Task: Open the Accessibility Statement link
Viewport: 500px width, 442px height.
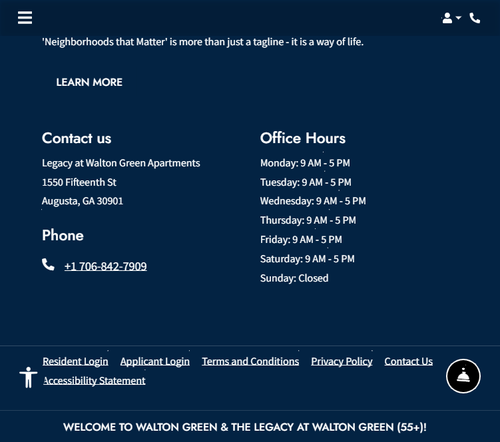Action: click(94, 381)
